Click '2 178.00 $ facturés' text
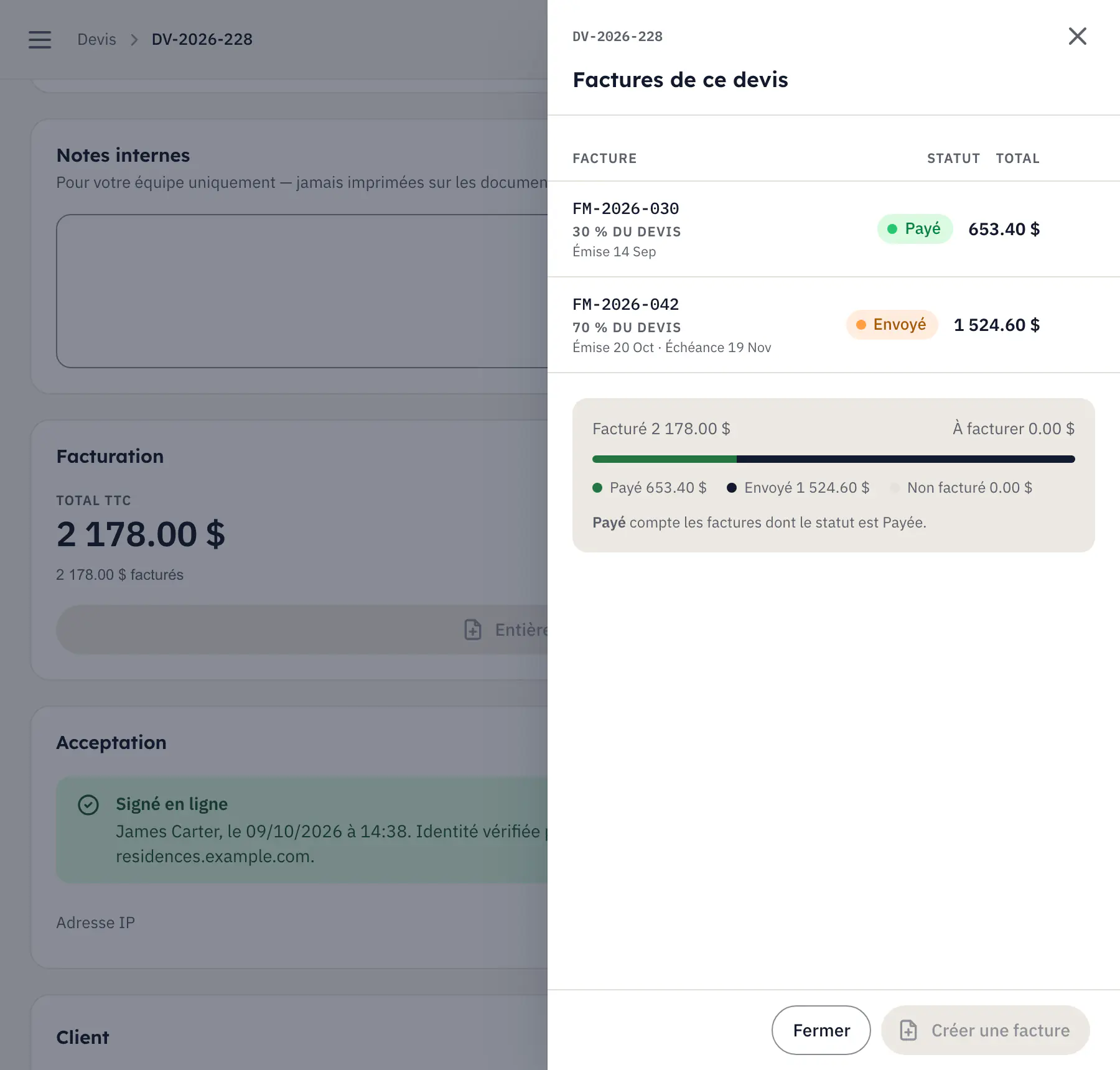The width and height of the screenshot is (1120, 1070). click(119, 575)
